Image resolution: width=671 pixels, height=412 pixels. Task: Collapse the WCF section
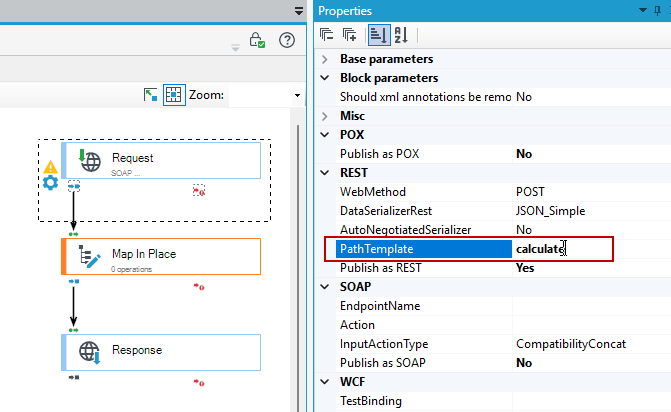coord(325,382)
